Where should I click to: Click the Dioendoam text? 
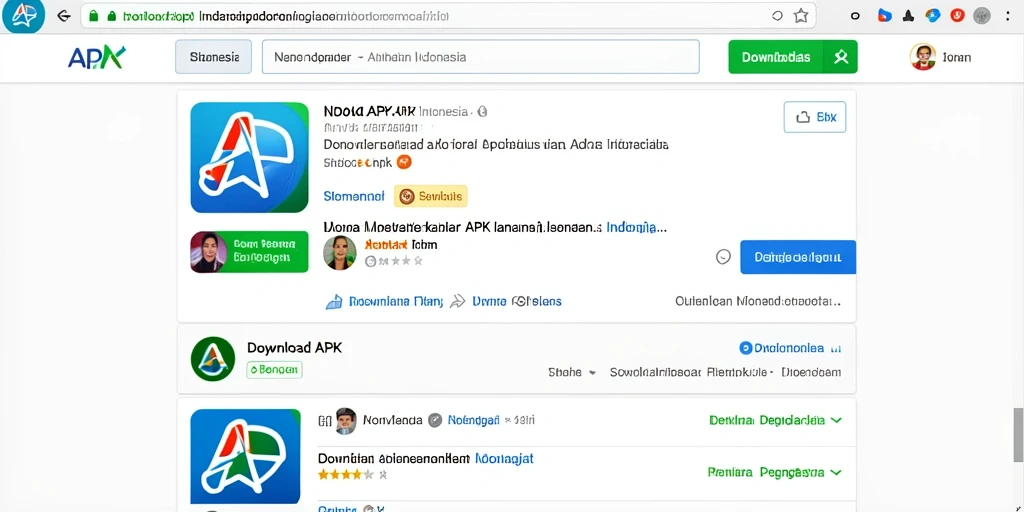[x=811, y=372]
